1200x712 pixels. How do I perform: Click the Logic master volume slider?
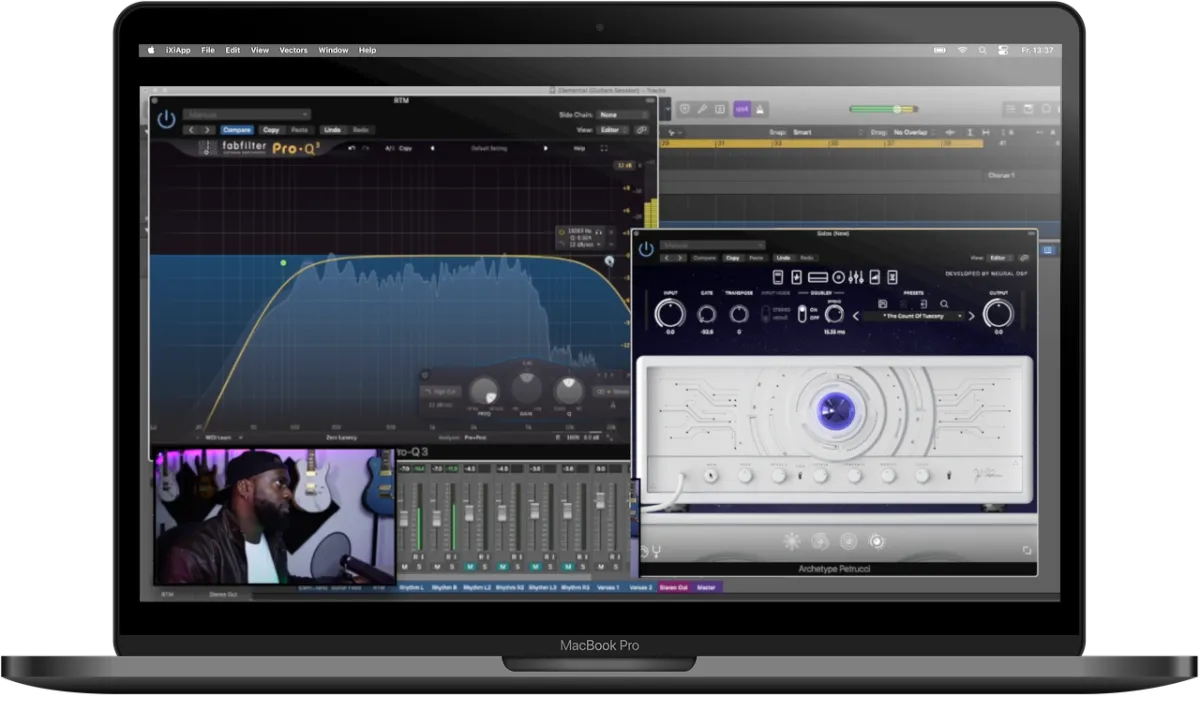click(x=883, y=108)
